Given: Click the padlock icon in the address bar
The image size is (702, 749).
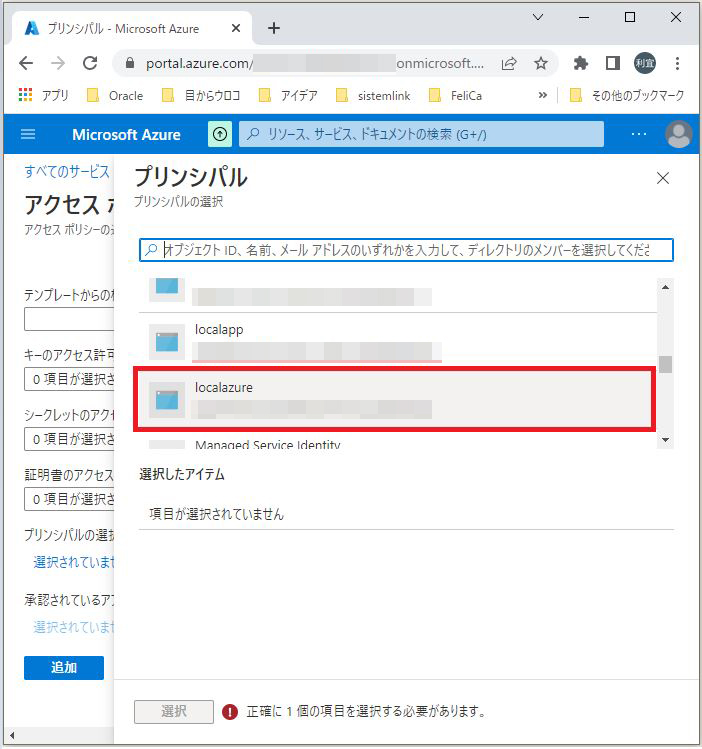Looking at the screenshot, I should 129,63.
